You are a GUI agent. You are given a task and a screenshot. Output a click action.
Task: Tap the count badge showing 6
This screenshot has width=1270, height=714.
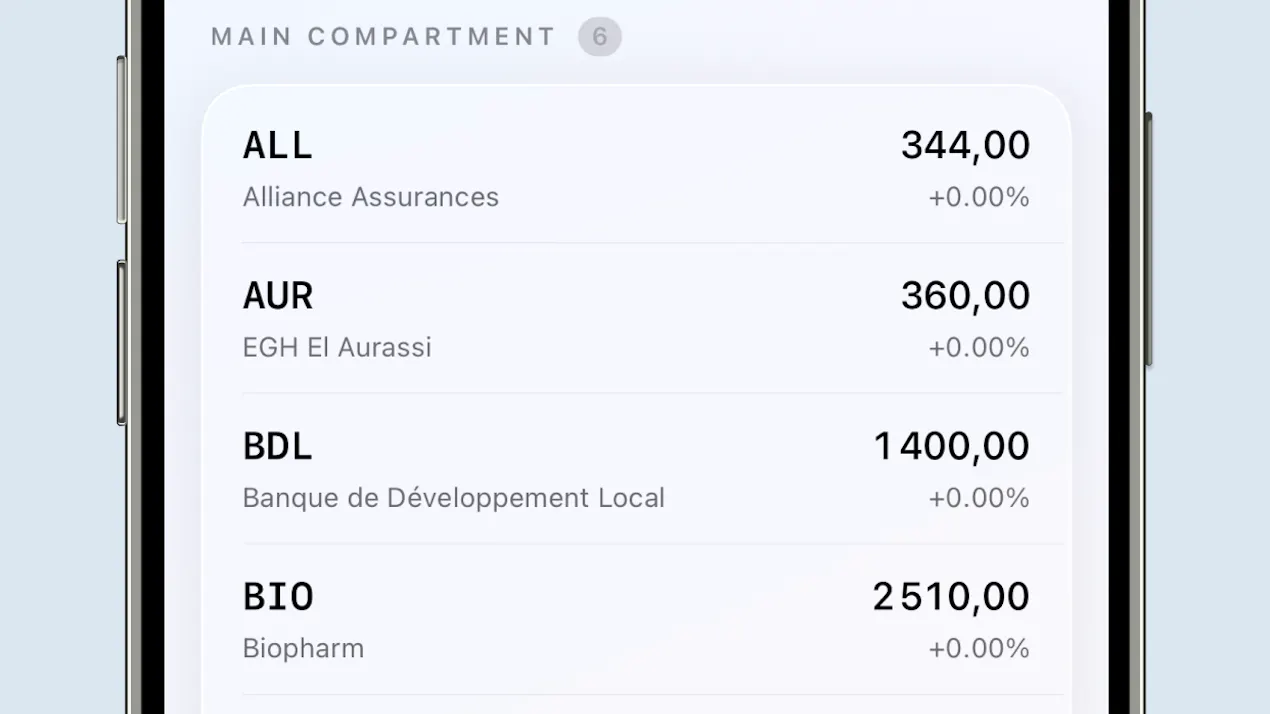pos(600,37)
